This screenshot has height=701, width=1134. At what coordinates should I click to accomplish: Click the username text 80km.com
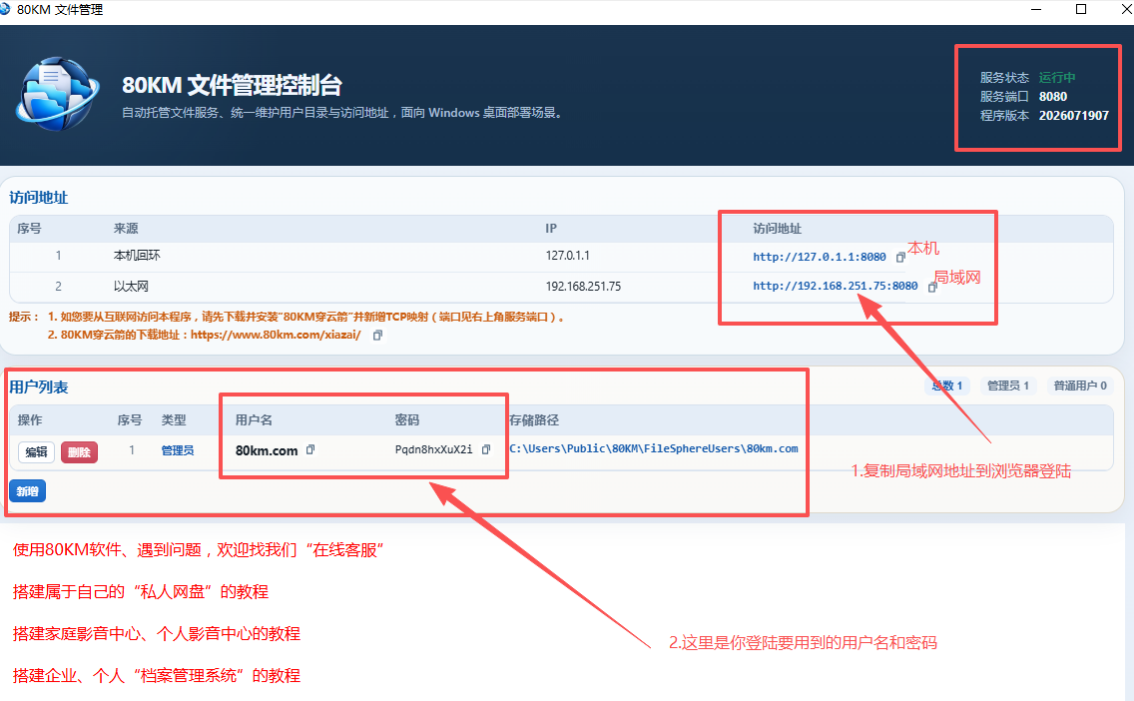[x=266, y=451]
